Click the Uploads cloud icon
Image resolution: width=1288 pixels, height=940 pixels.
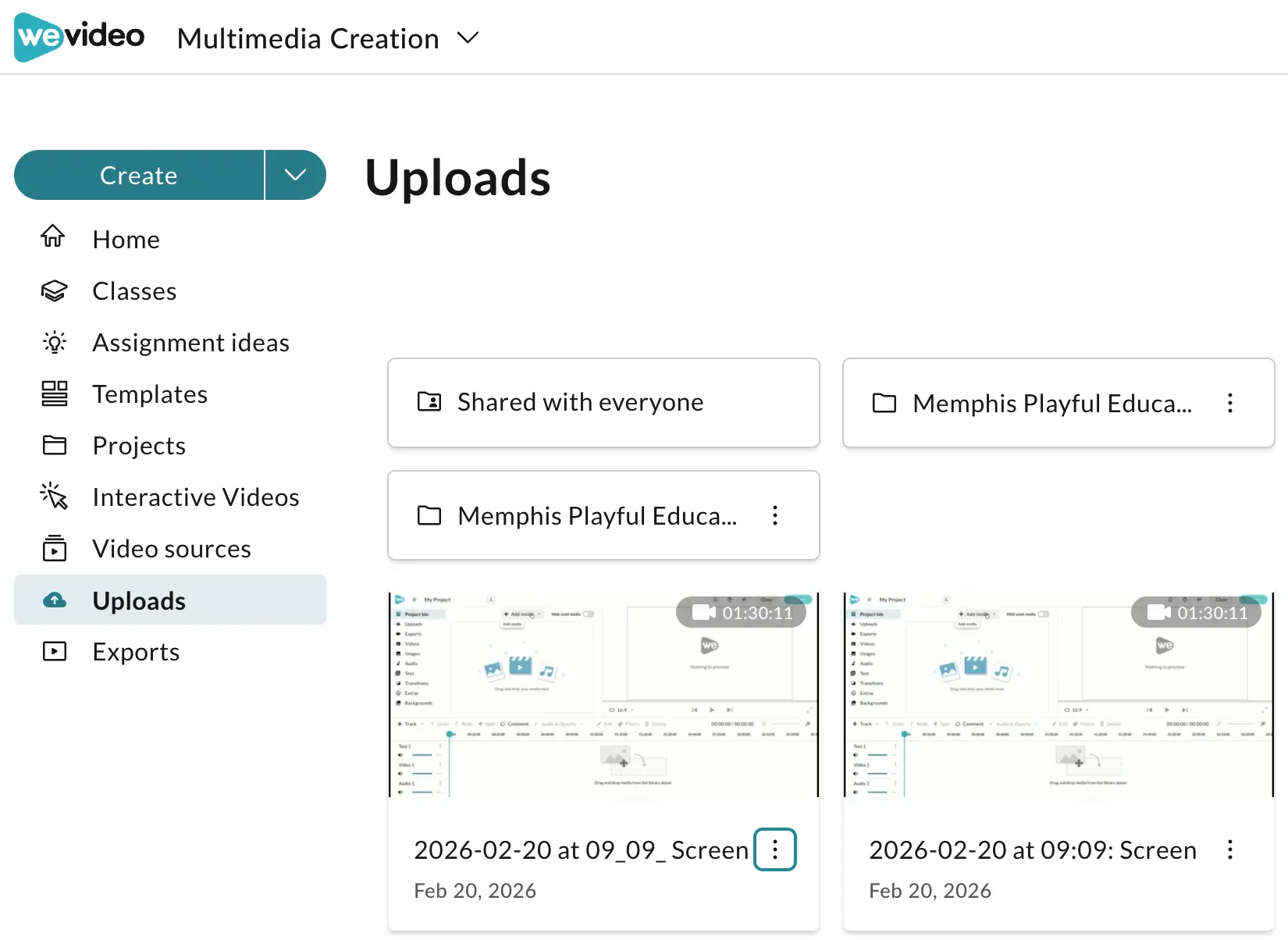tap(54, 600)
